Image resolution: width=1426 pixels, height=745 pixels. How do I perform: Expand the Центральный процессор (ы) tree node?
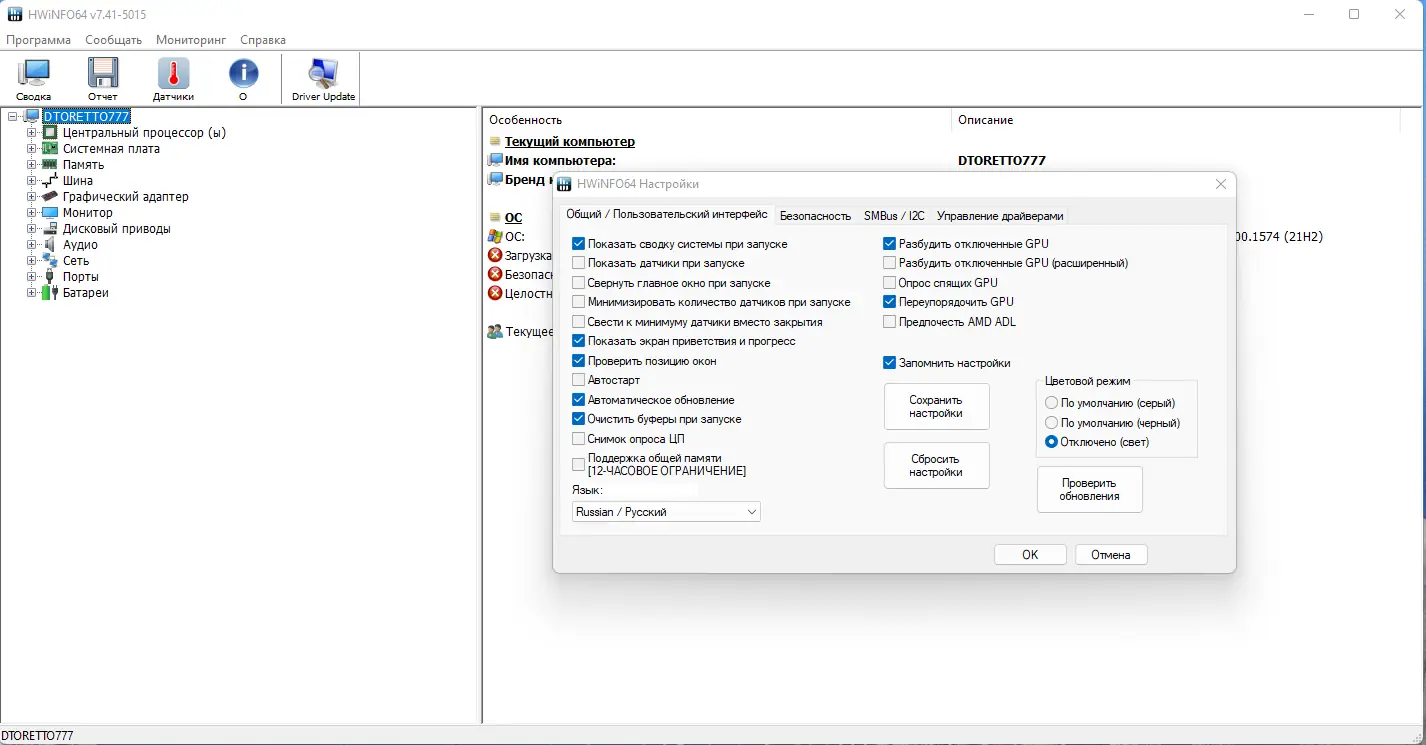[32, 133]
